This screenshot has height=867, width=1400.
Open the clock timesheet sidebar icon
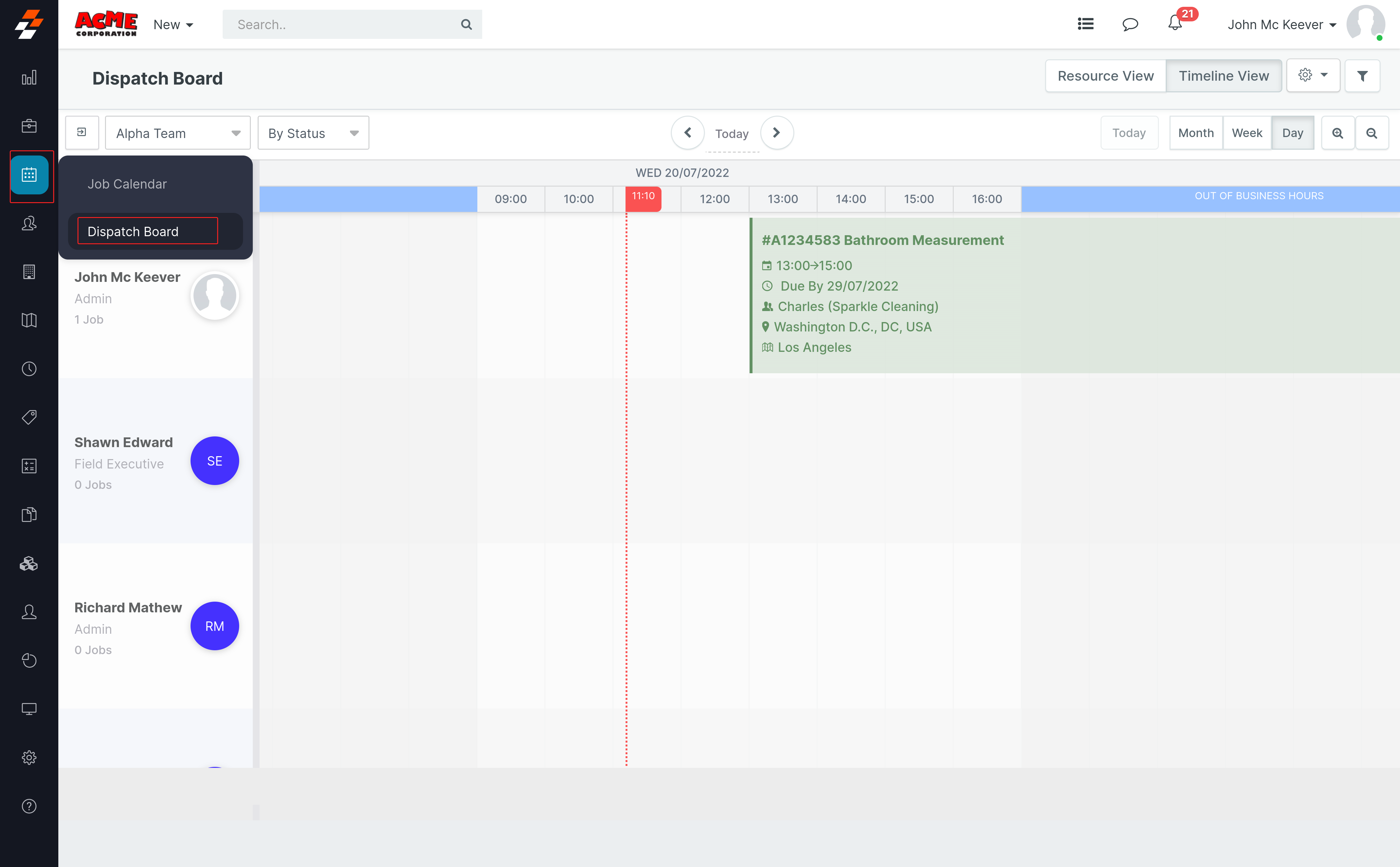(29, 369)
